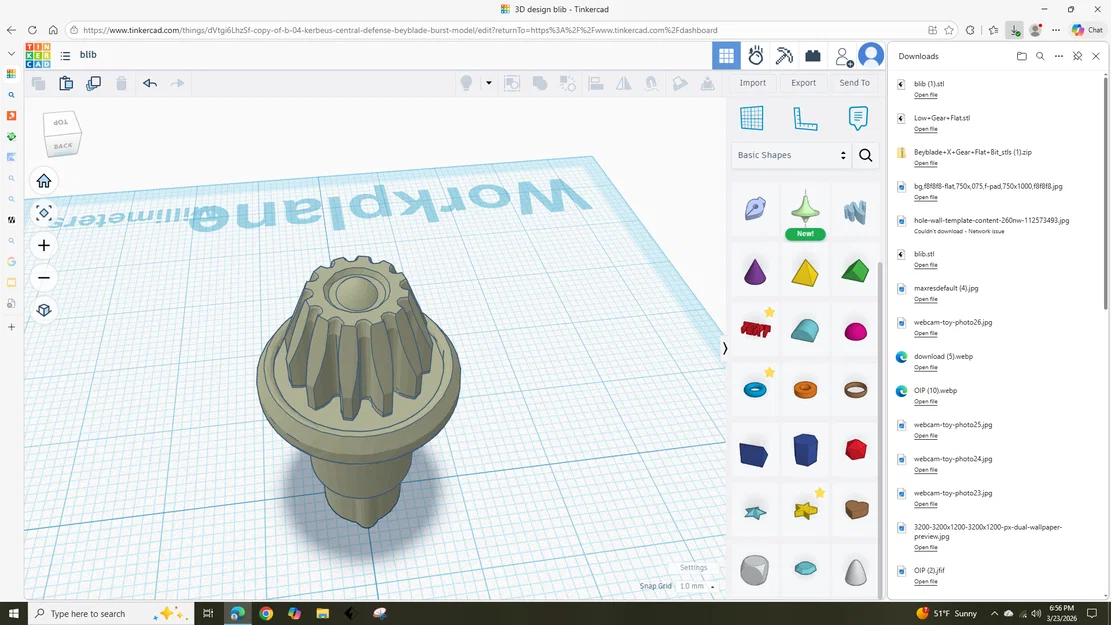
Task: Select the Copy tool in the toolbar
Action: coord(38,83)
